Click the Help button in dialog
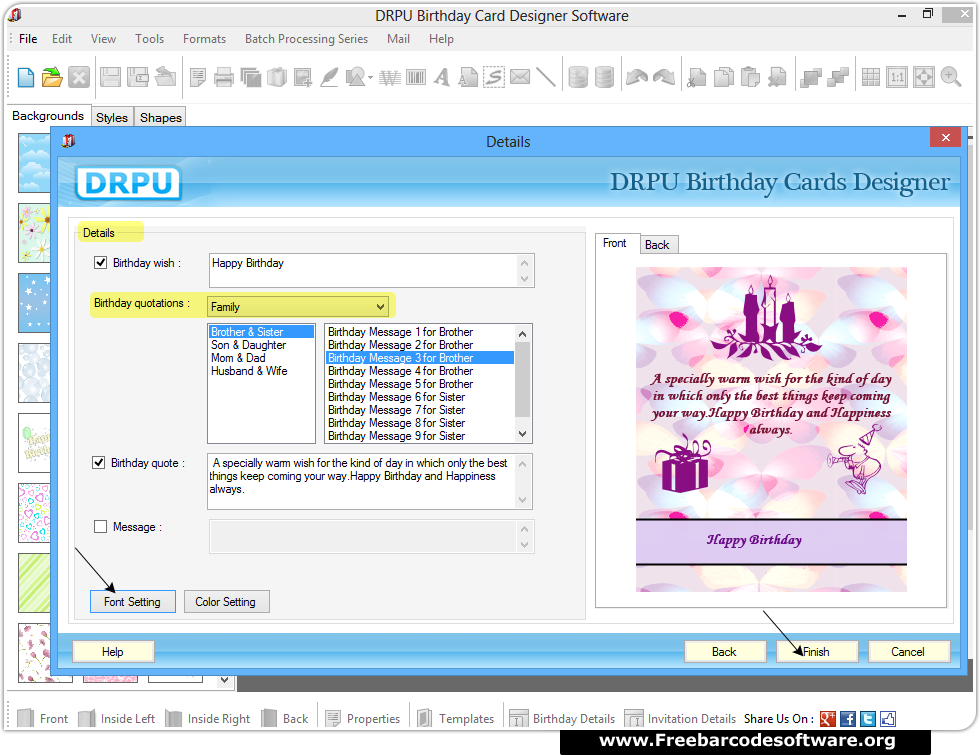The image size is (980, 755). coord(113,651)
